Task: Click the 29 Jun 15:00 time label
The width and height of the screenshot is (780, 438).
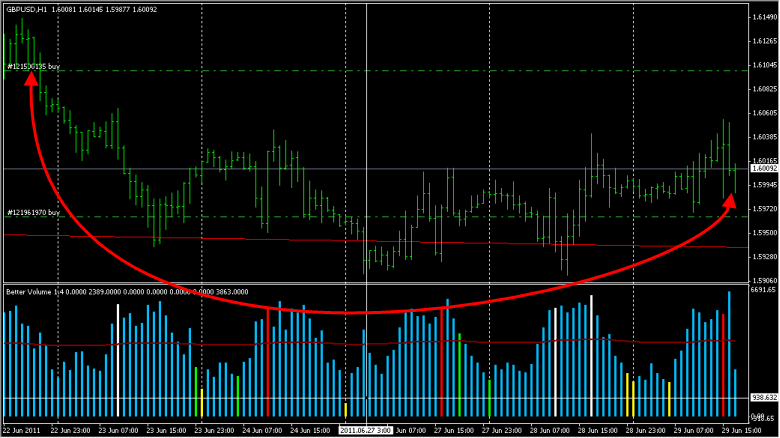Action: point(742,430)
